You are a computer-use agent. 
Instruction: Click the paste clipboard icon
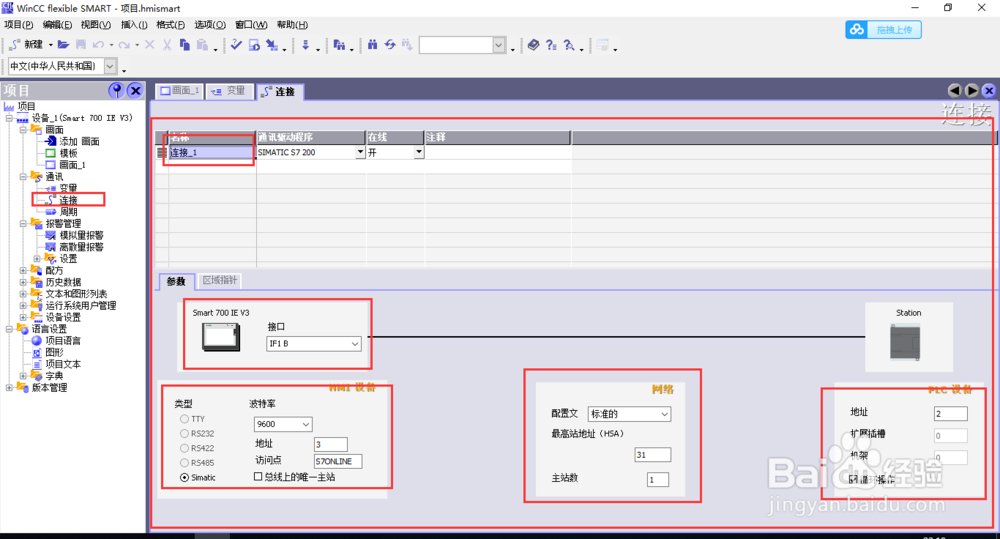tap(202, 45)
